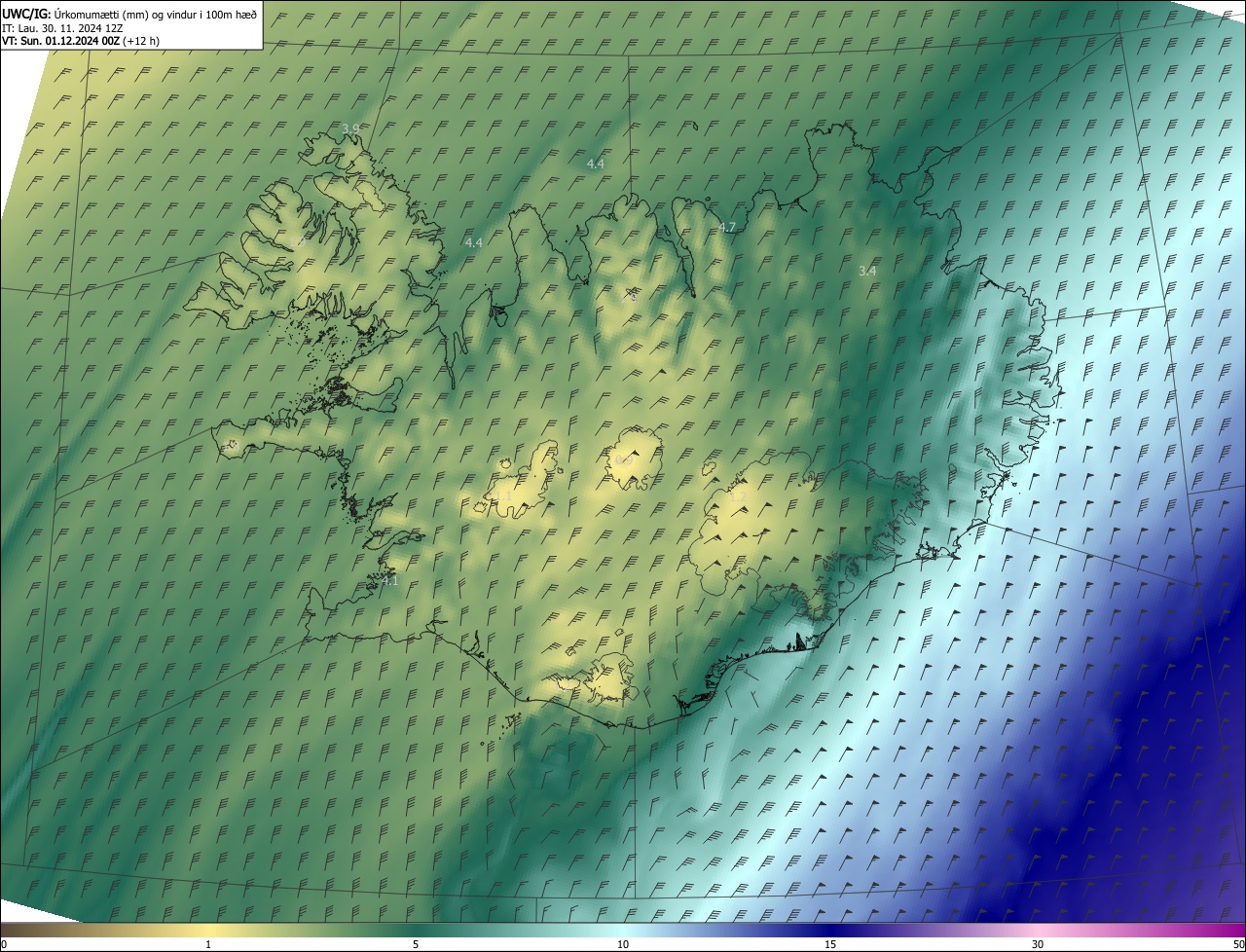Click the "5" tick on the color scale
This screenshot has height=952, width=1246.
416,944
